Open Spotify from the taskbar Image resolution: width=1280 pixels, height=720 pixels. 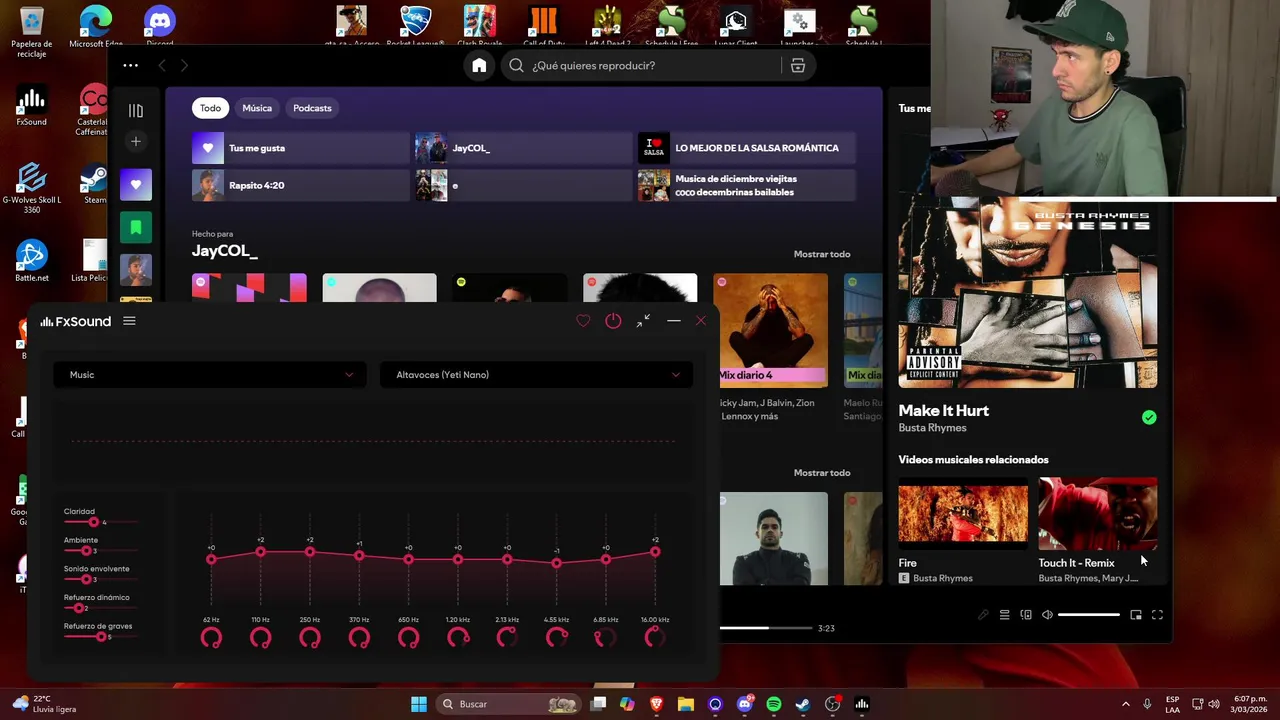[774, 704]
